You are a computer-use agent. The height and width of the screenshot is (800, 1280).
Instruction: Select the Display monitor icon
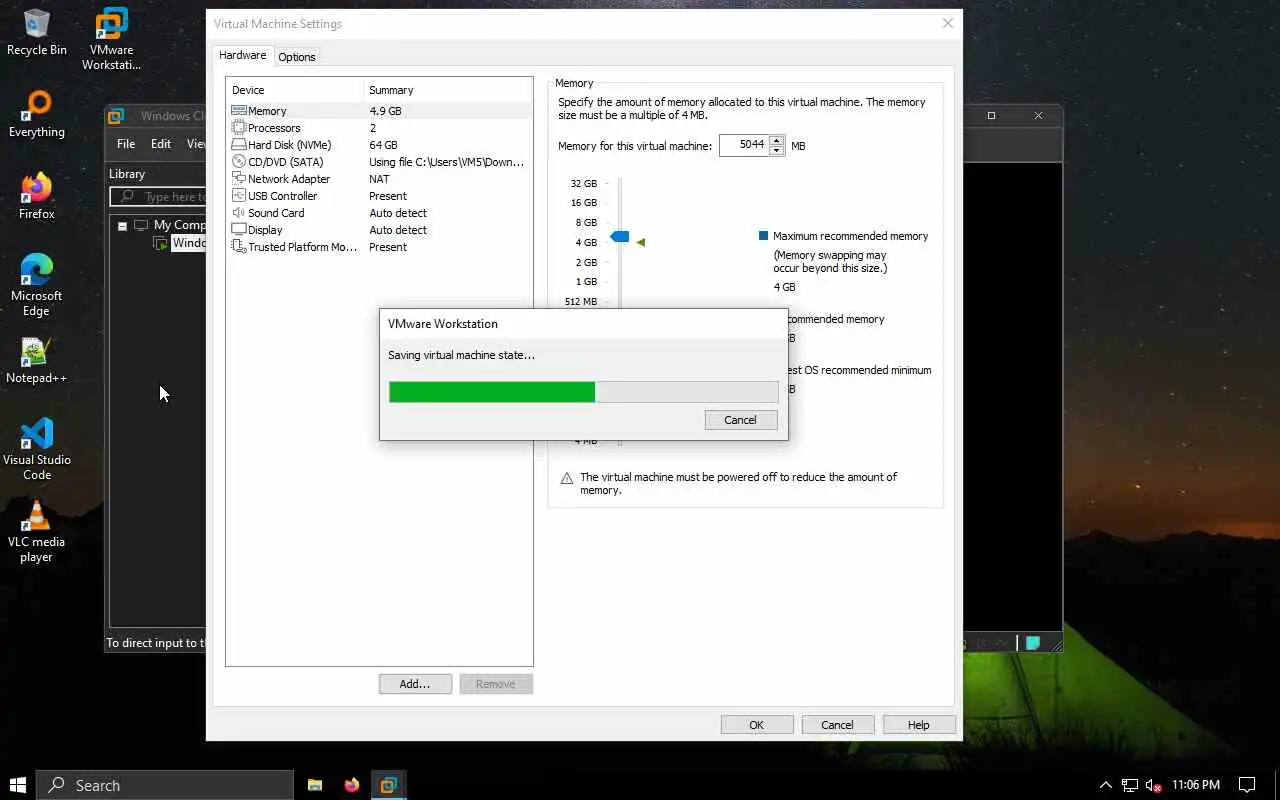[239, 230]
